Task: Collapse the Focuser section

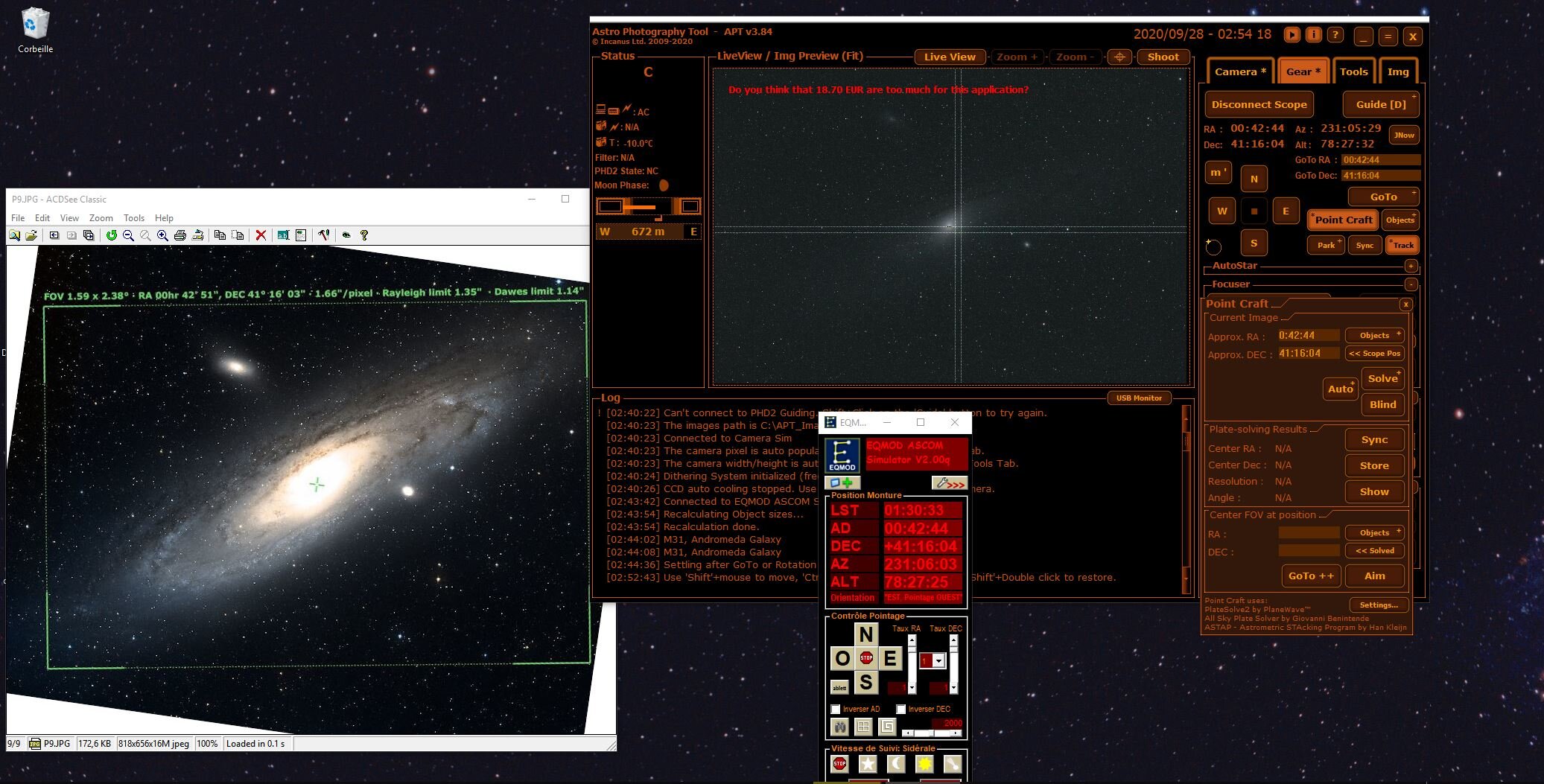Action: pyautogui.click(x=1411, y=284)
